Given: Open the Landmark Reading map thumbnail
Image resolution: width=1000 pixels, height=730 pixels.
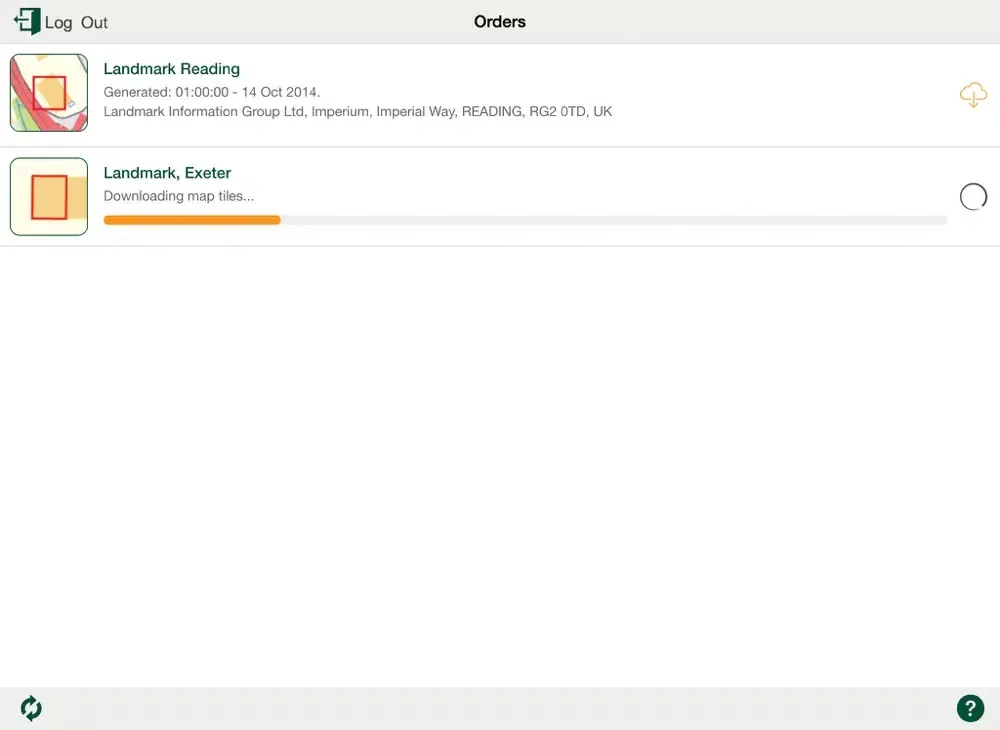Looking at the screenshot, I should (49, 93).
